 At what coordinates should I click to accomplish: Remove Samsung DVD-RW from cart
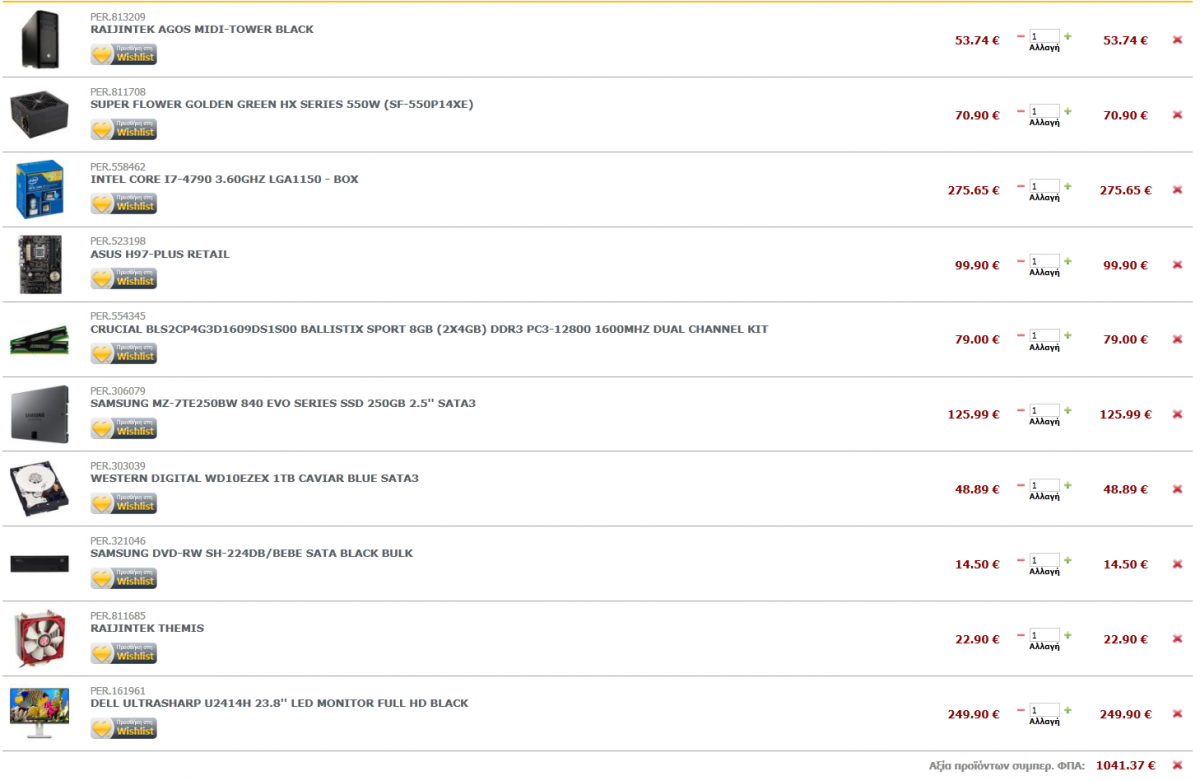[x=1177, y=564]
